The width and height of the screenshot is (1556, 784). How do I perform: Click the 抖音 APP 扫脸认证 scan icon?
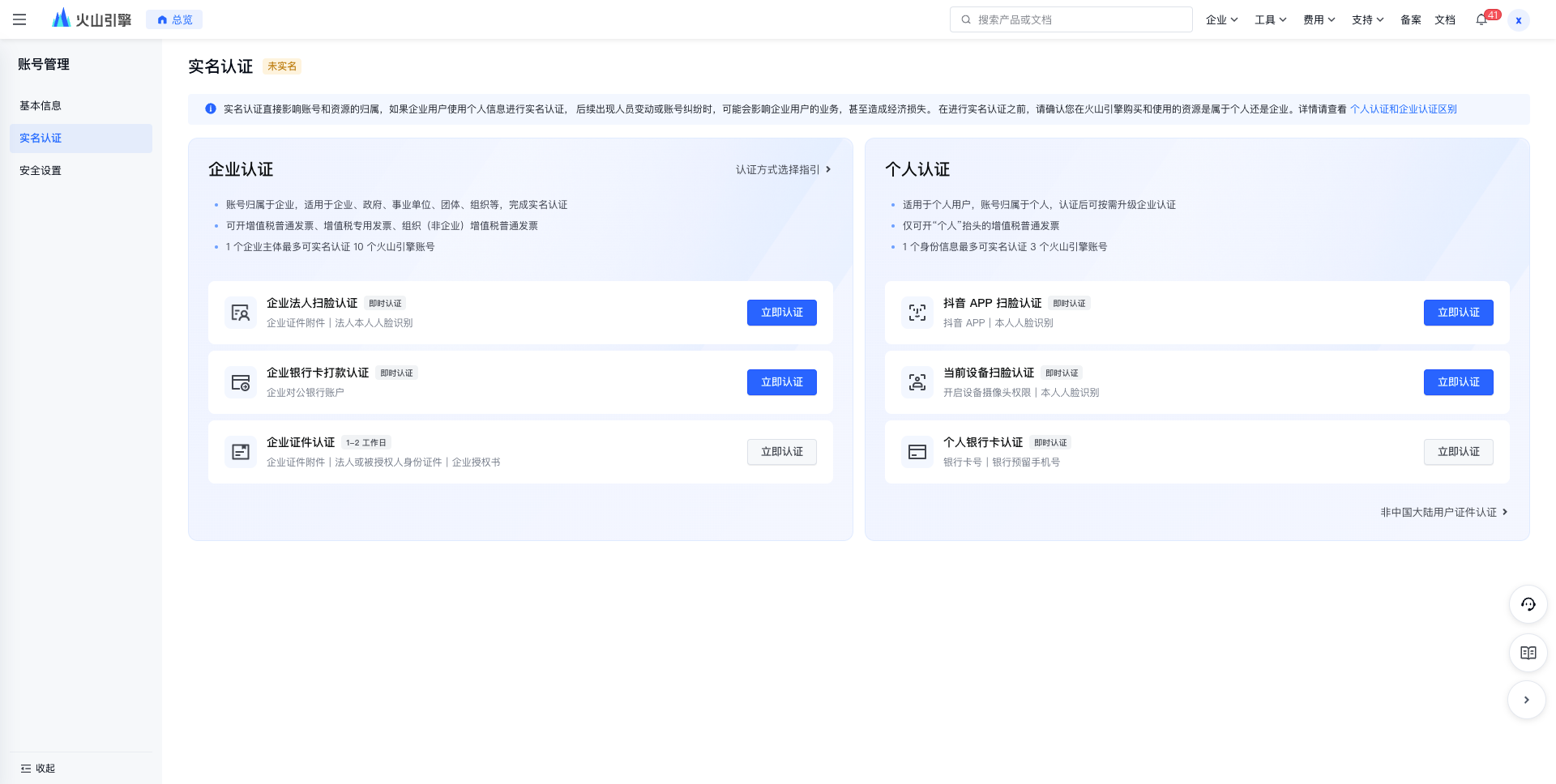[x=917, y=313]
